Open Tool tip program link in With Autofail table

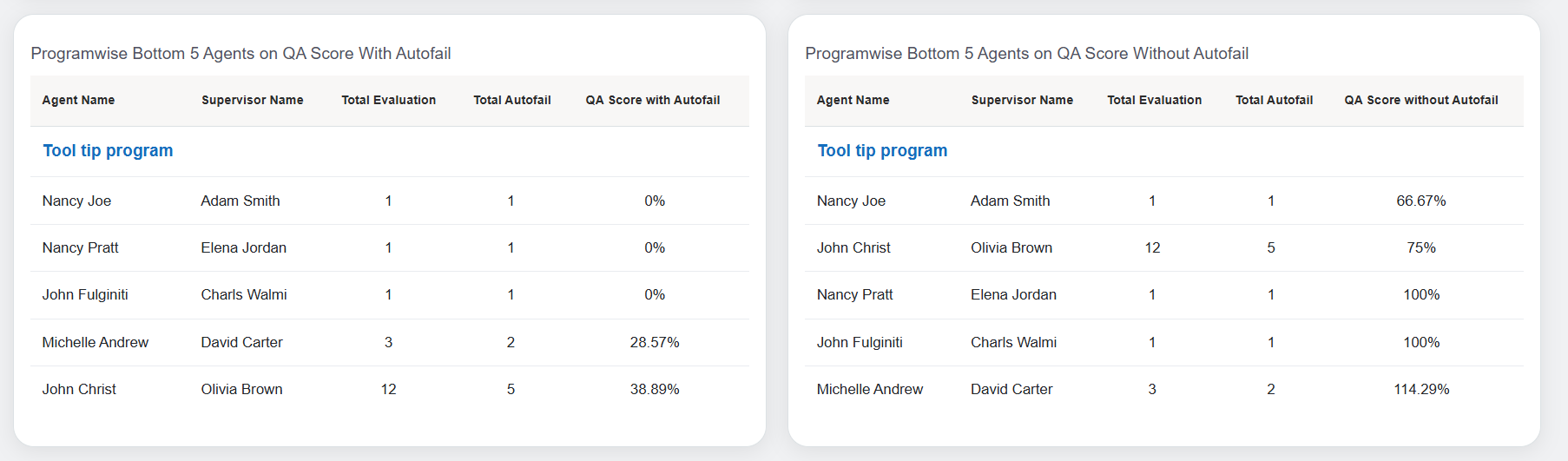[108, 151]
